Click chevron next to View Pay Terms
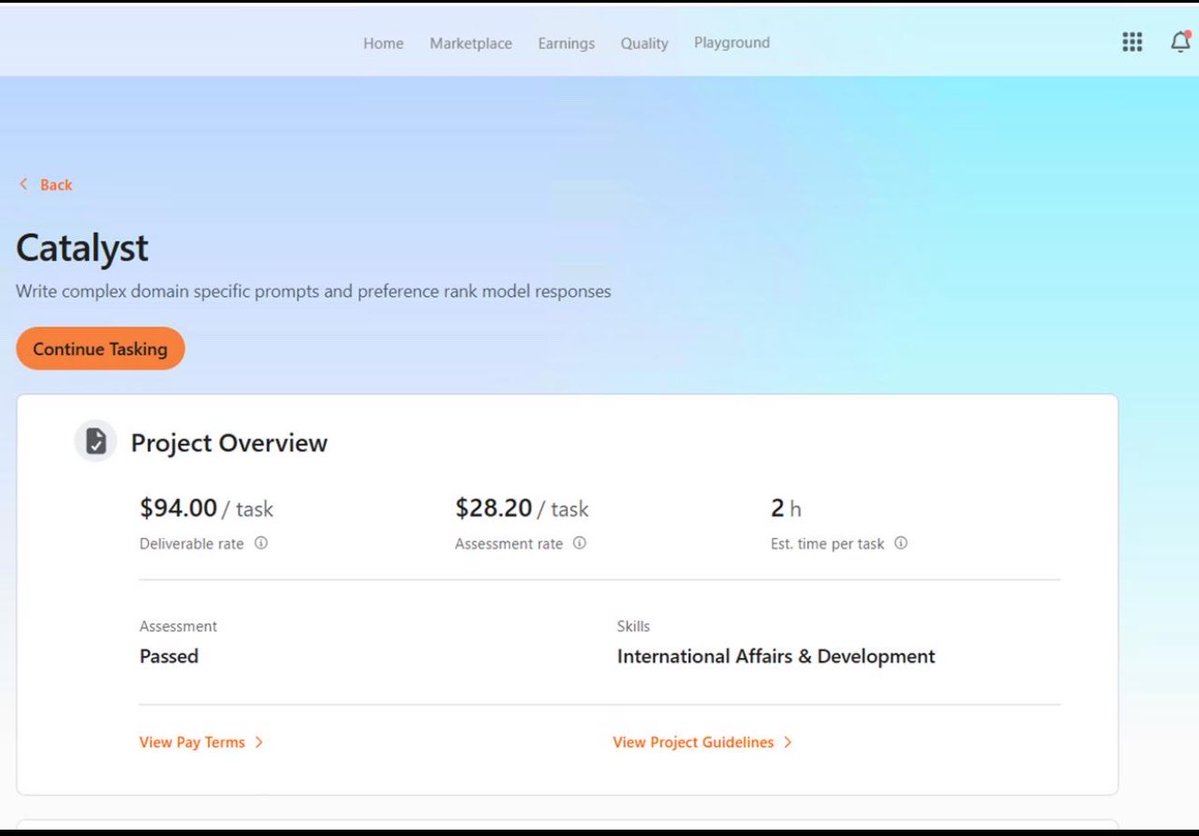The height and width of the screenshot is (836, 1199). click(x=259, y=742)
